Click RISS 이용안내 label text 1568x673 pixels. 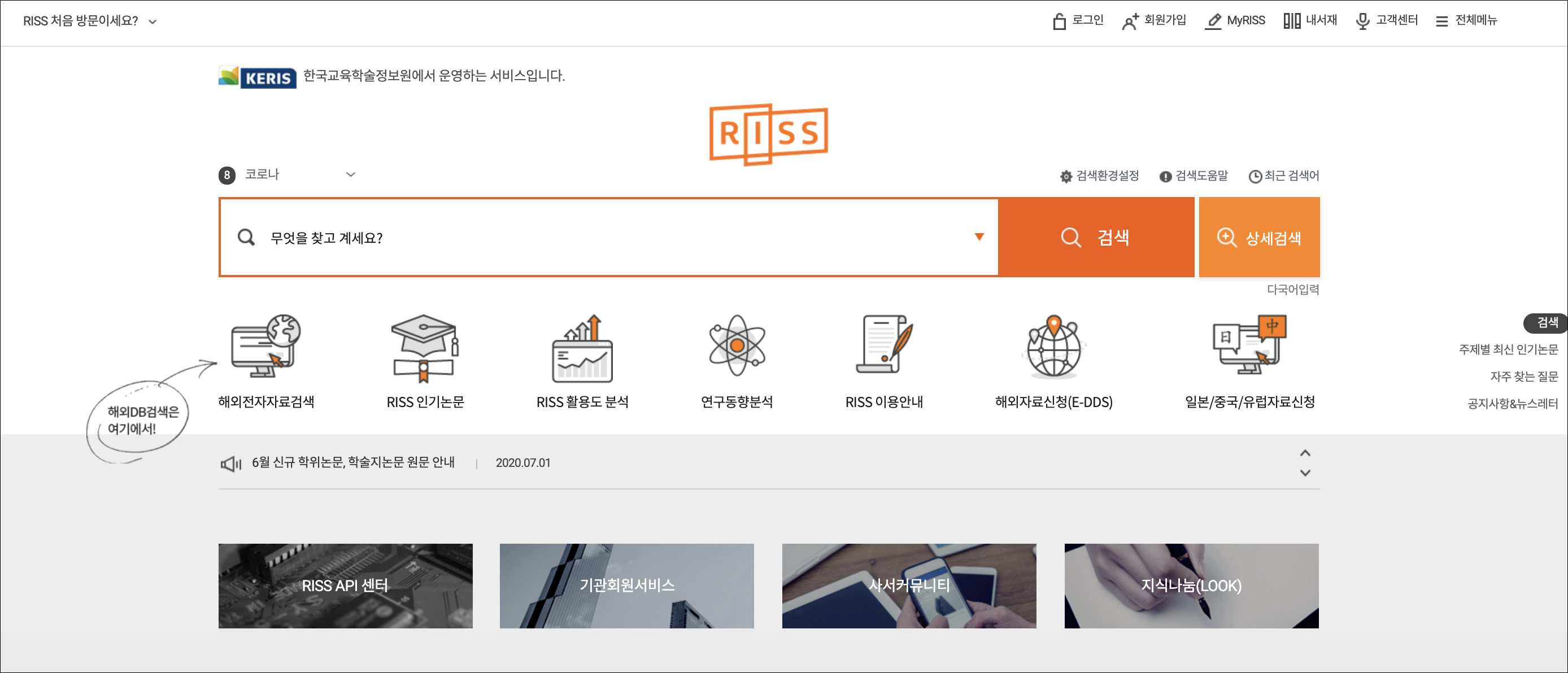tap(885, 402)
